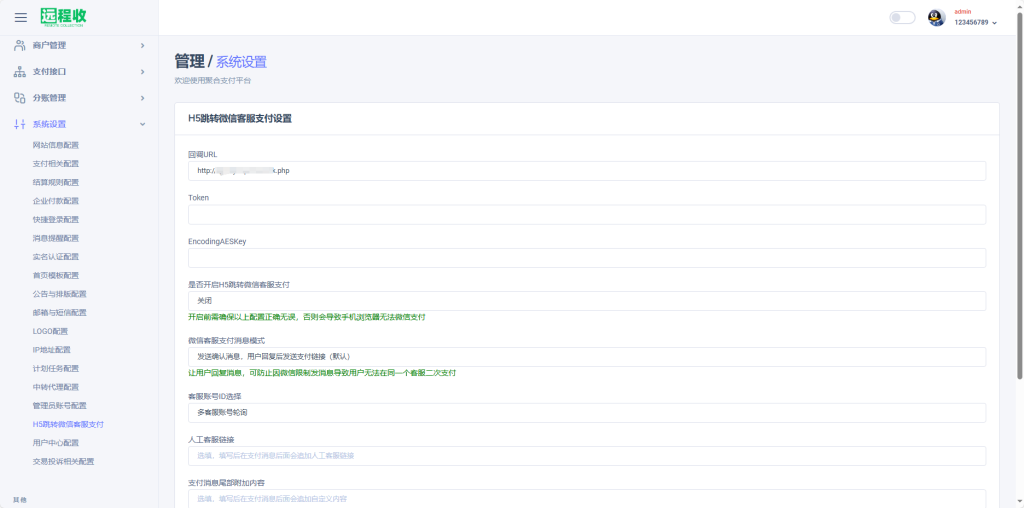Collapse the 系统设置 chevron

click(142, 124)
